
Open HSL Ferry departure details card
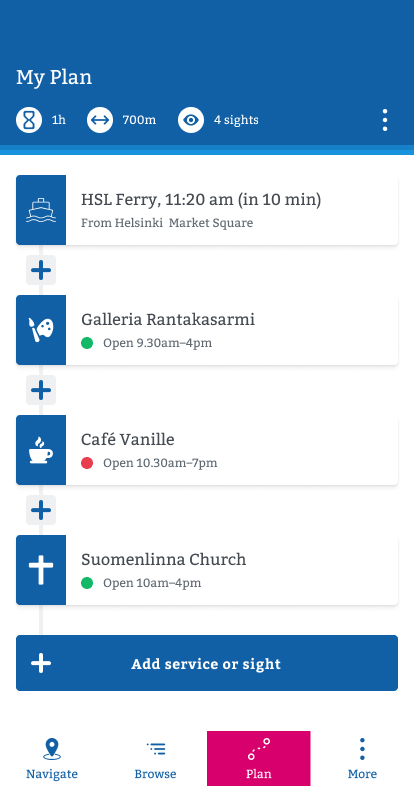pos(207,210)
